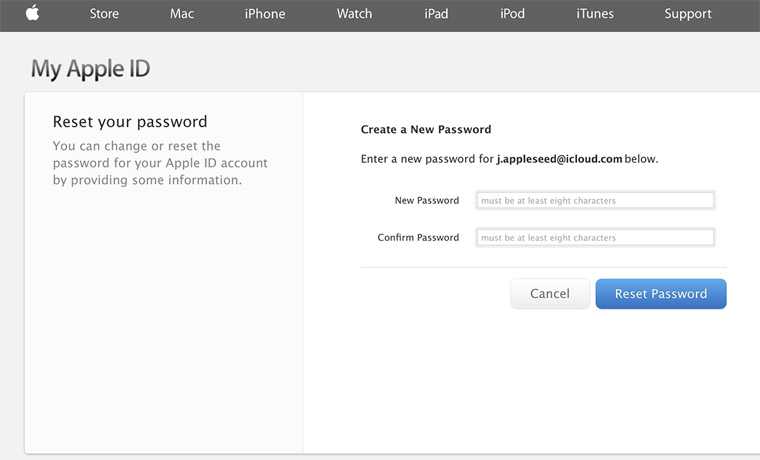Go to the Mac section
Screen dimensions: 760x460
(182, 14)
